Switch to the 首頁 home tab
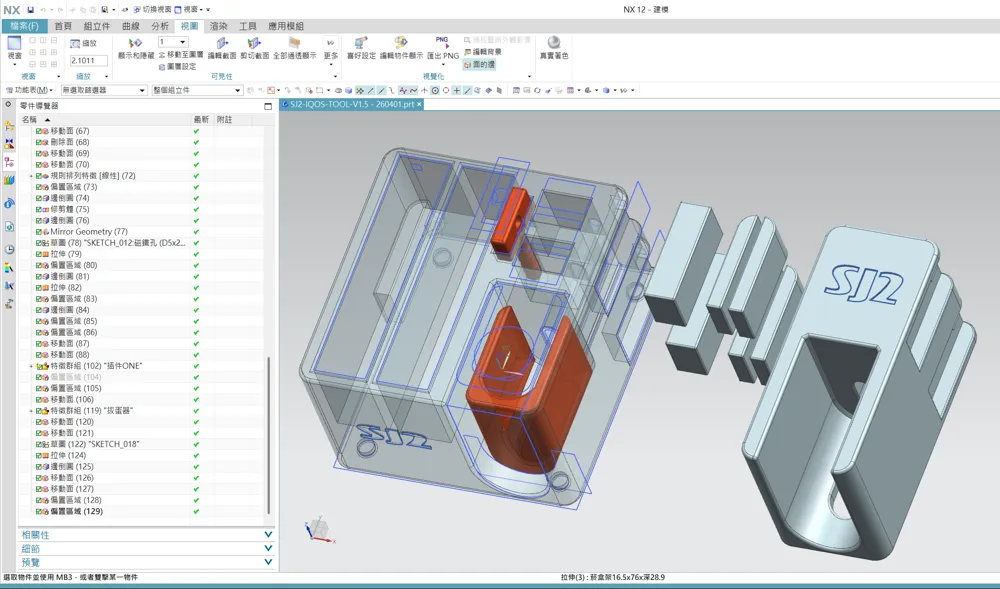This screenshot has width=1000, height=589. [x=63, y=26]
